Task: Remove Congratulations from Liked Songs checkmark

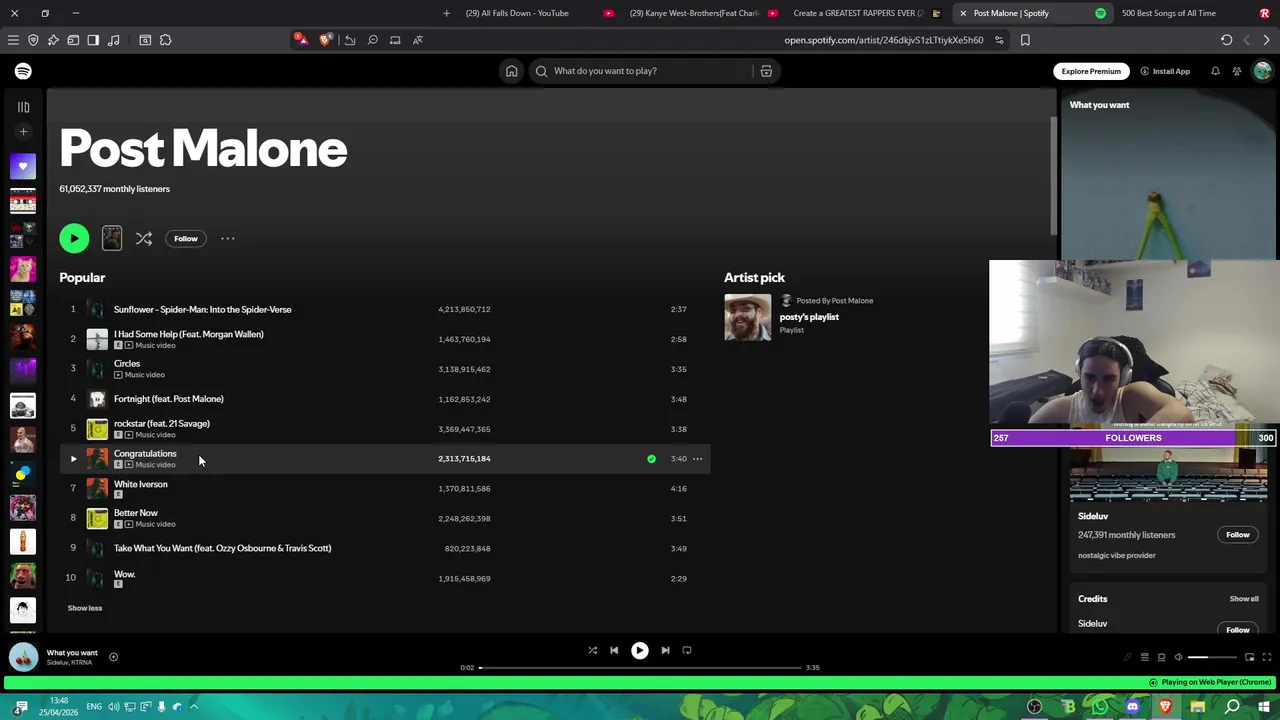Action: pos(651,459)
